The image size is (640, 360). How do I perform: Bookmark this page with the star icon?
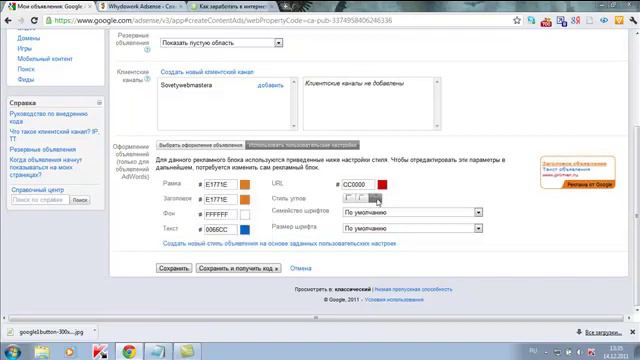[x=517, y=20]
